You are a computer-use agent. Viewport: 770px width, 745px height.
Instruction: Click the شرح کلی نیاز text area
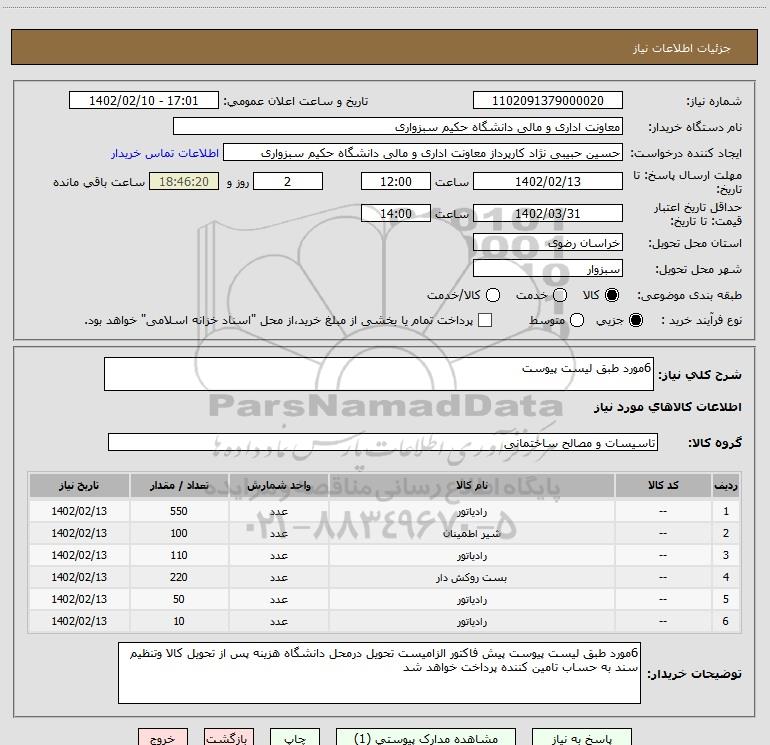[x=379, y=374]
